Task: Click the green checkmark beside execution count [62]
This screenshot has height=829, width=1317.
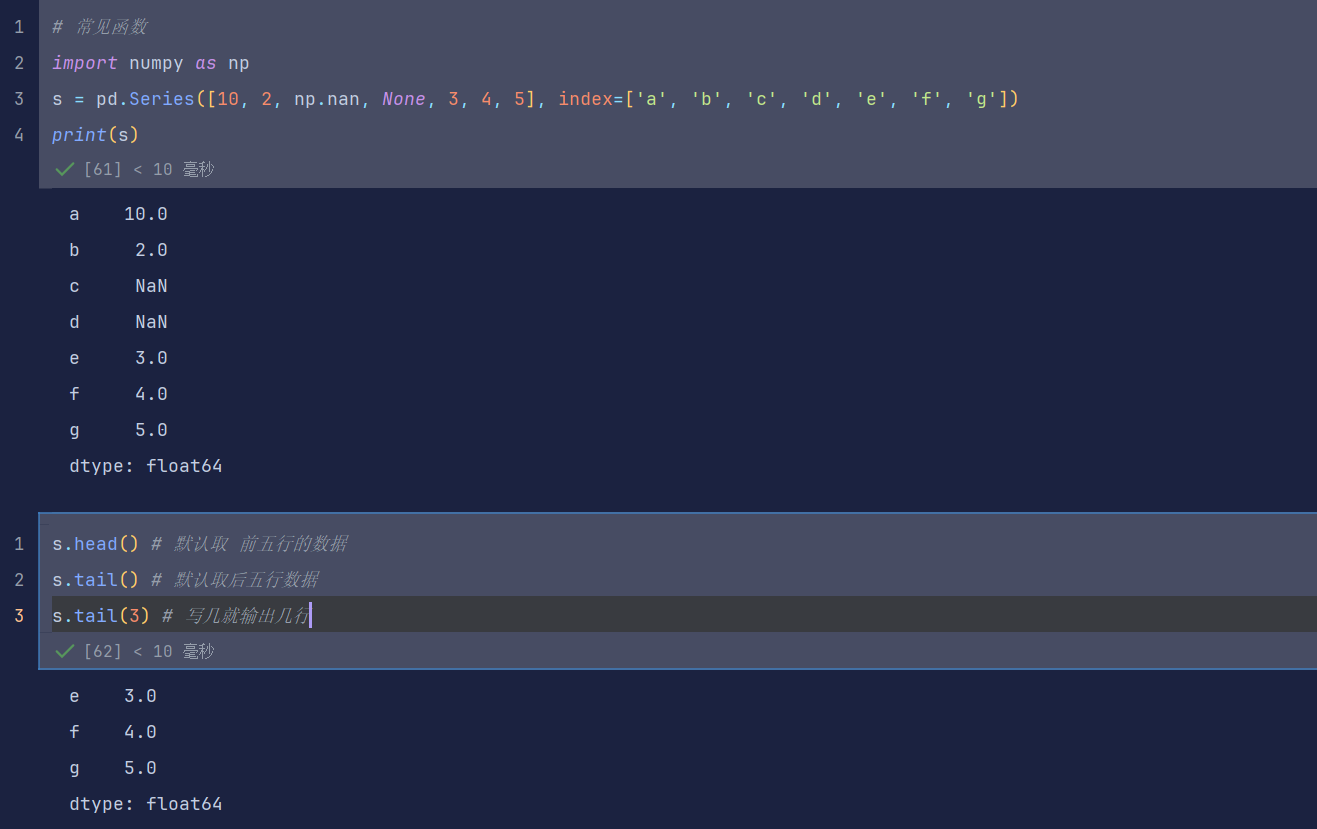Action: pos(65,652)
